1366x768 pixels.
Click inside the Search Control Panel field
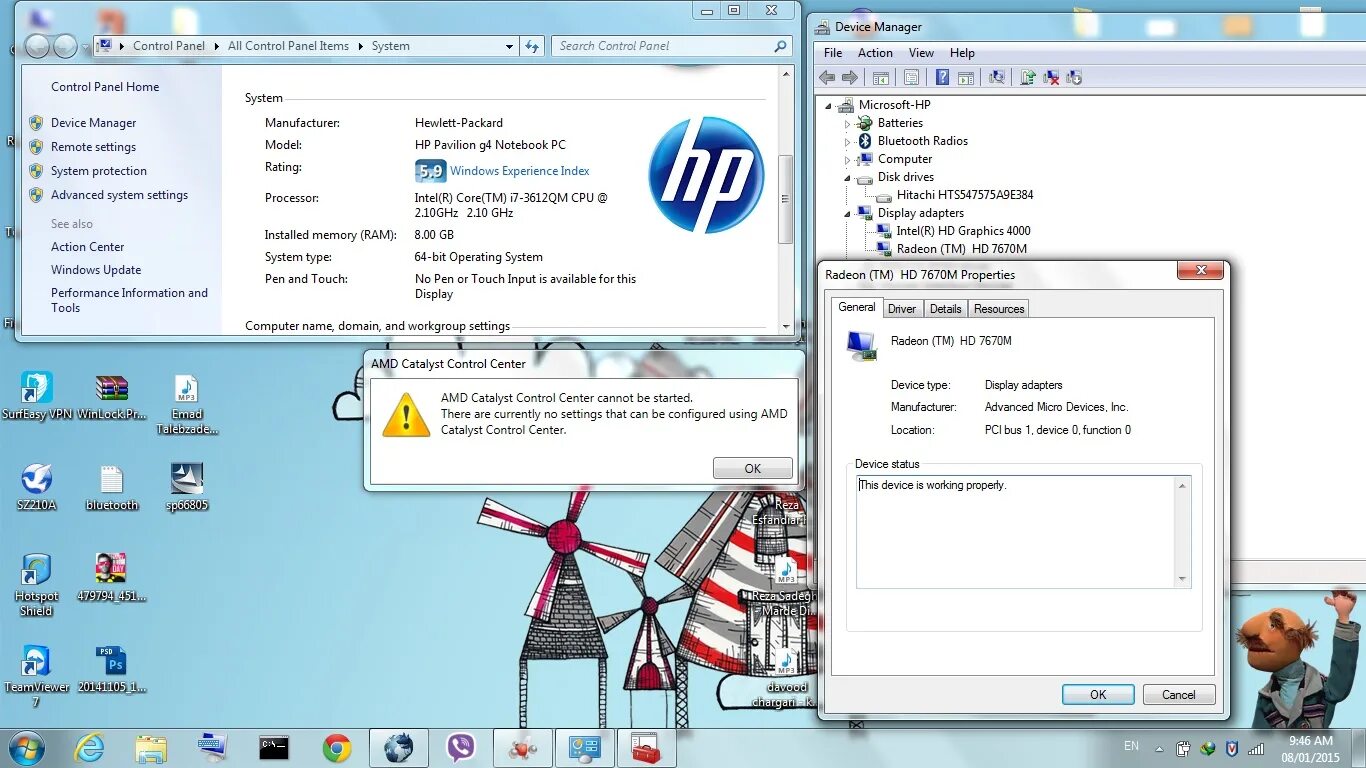point(660,45)
